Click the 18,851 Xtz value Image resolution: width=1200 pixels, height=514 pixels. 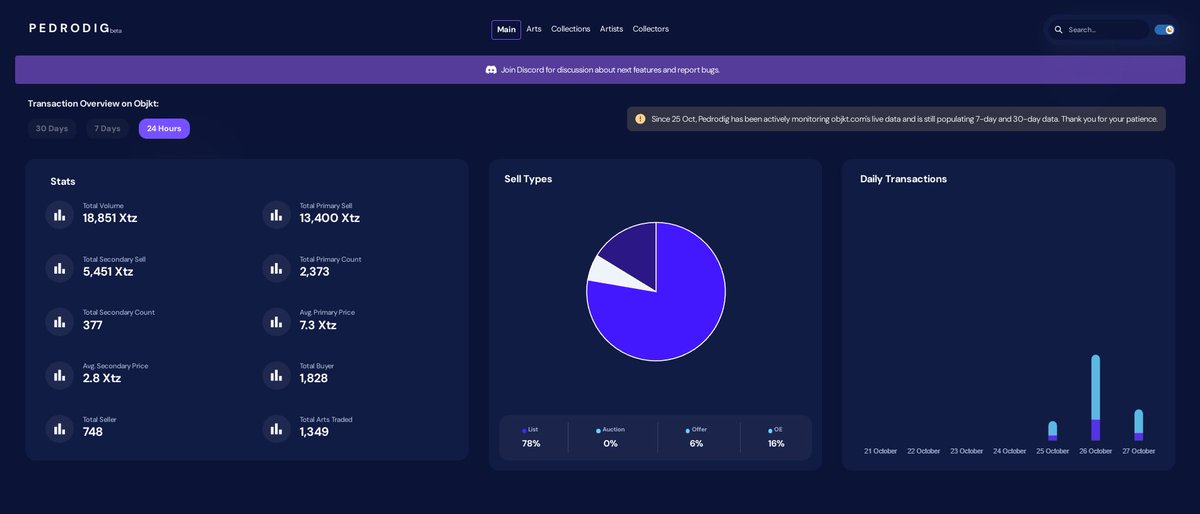pos(110,218)
